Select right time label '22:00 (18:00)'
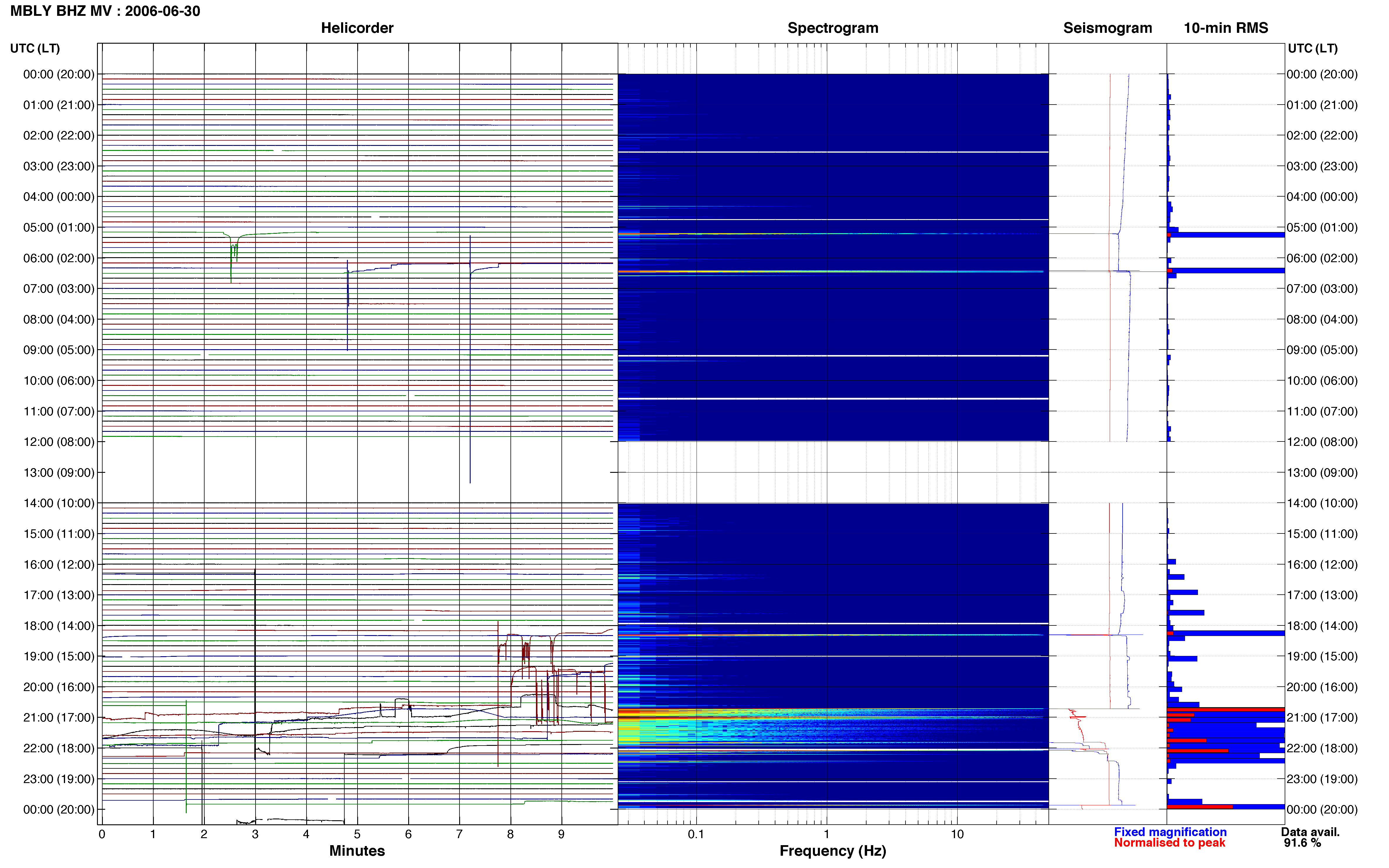Viewport: 1389px width, 868px height. tap(1322, 748)
